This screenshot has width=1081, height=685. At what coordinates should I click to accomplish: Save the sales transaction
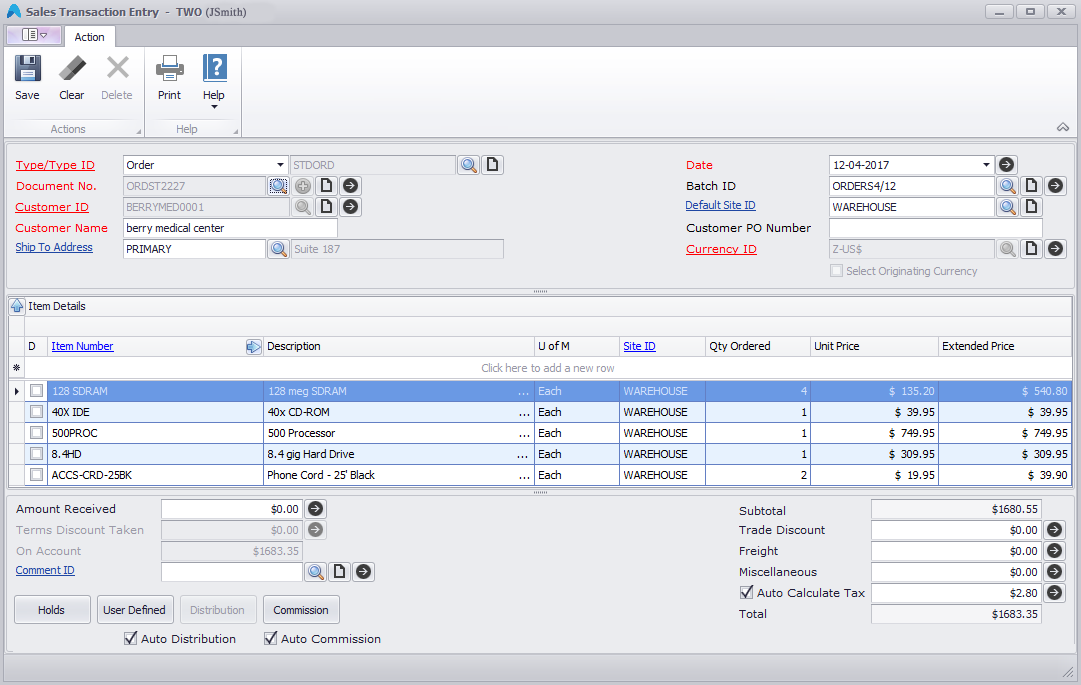(x=28, y=78)
